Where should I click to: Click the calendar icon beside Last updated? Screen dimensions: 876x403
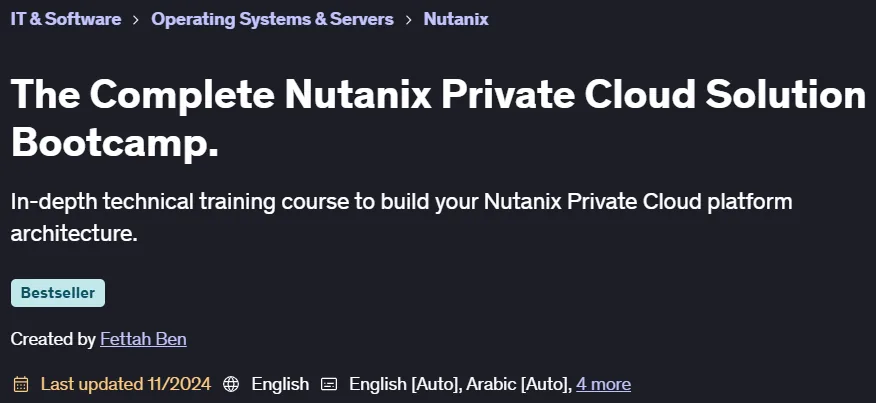(x=21, y=384)
